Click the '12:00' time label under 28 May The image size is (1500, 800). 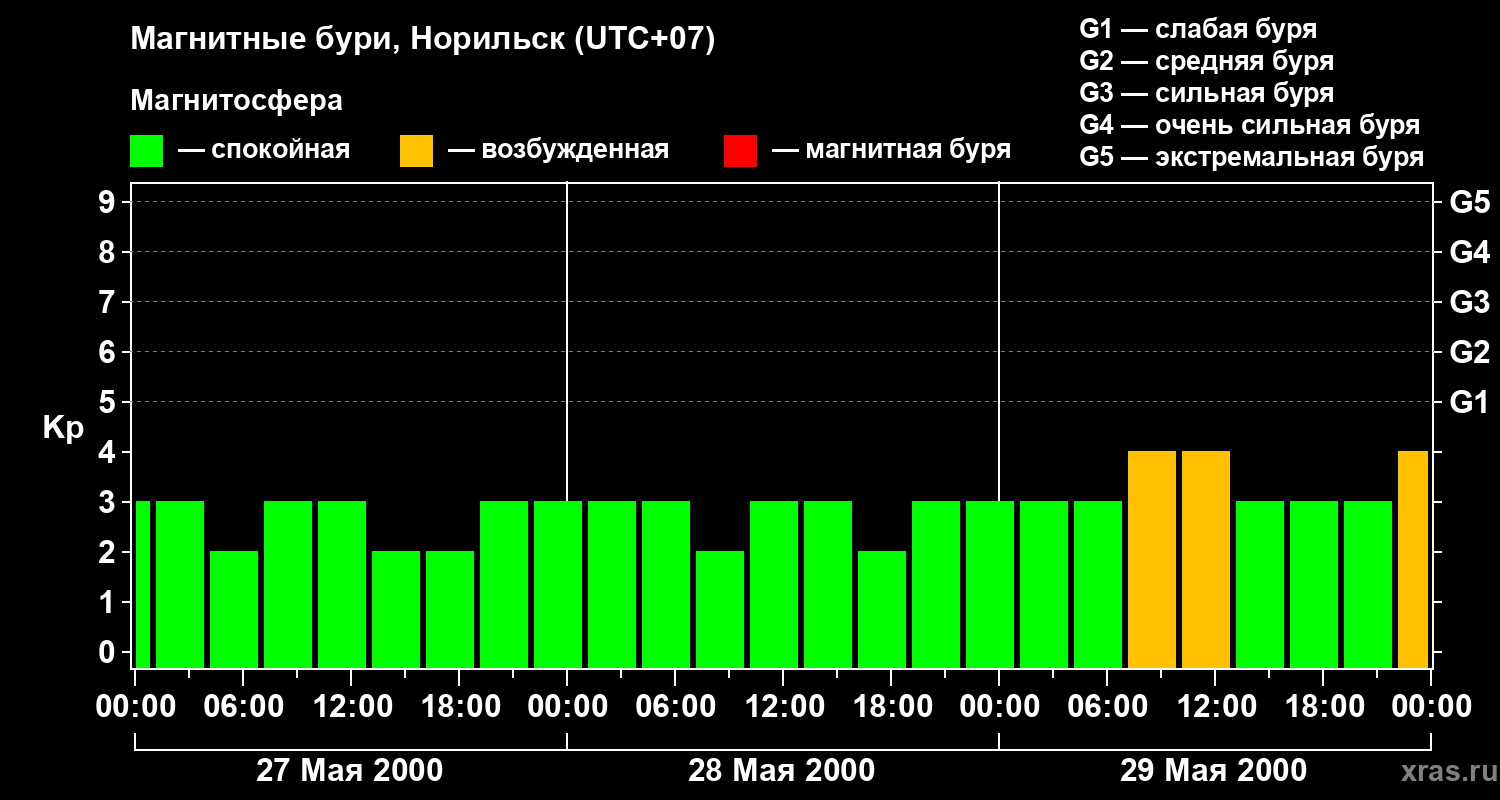point(783,707)
